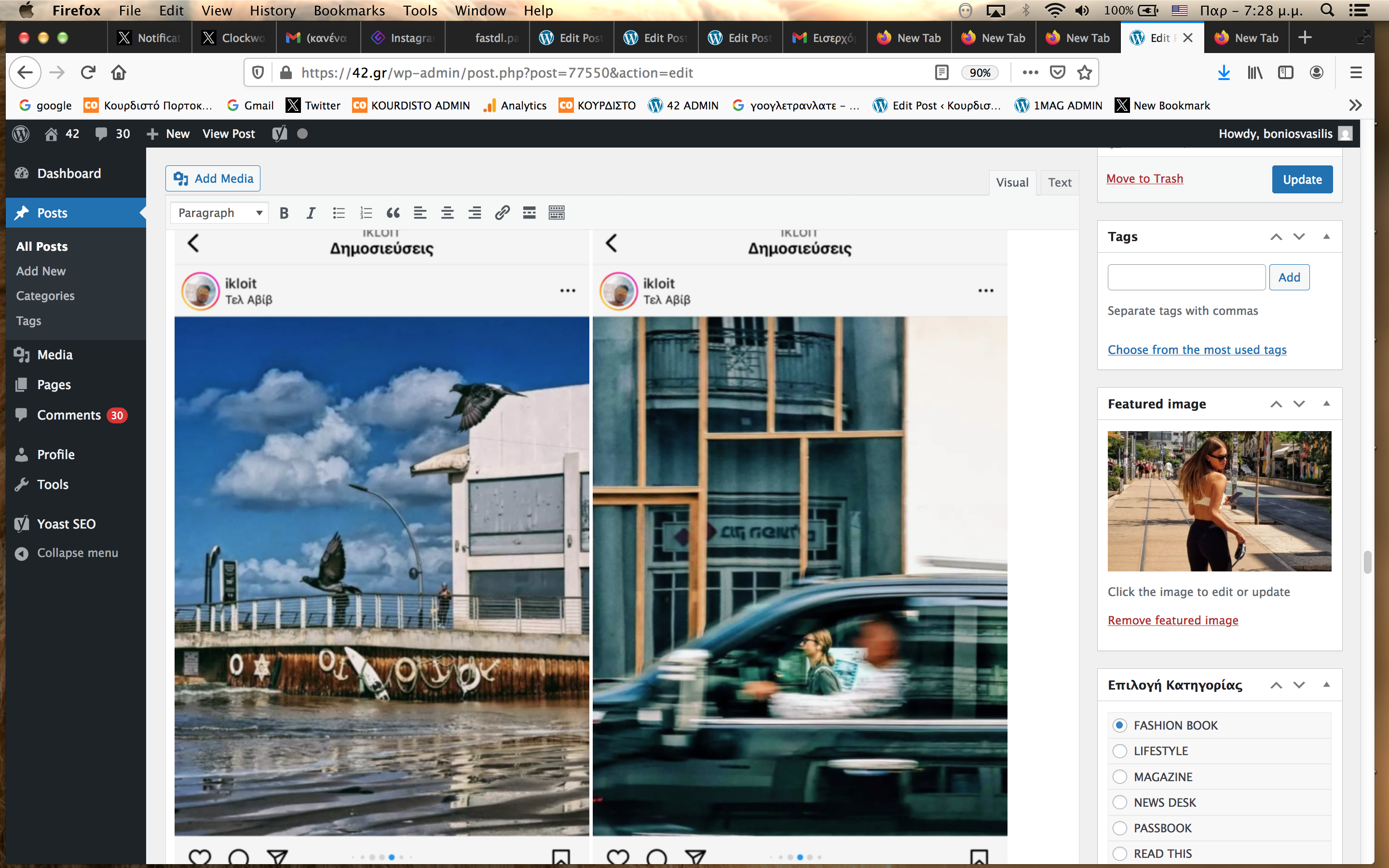Image resolution: width=1389 pixels, height=868 pixels.
Task: Center align text in editor
Action: (x=447, y=213)
